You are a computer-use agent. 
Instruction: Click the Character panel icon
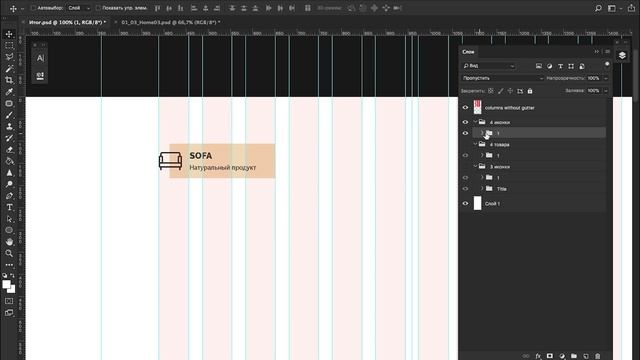[x=40, y=58]
